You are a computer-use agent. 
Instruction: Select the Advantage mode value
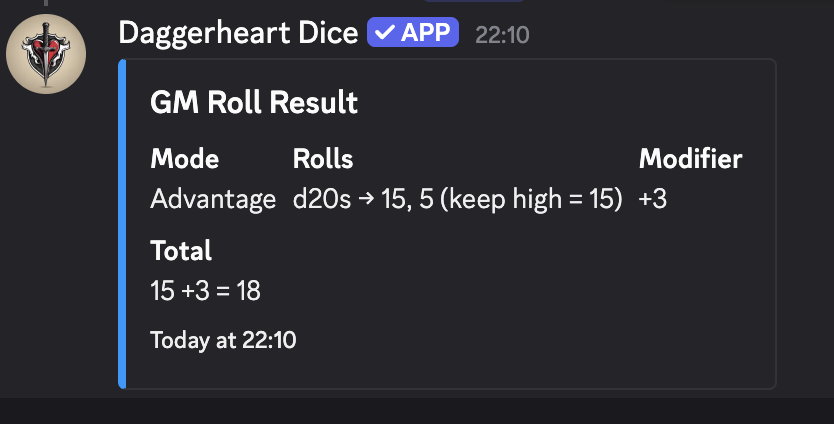coord(213,199)
